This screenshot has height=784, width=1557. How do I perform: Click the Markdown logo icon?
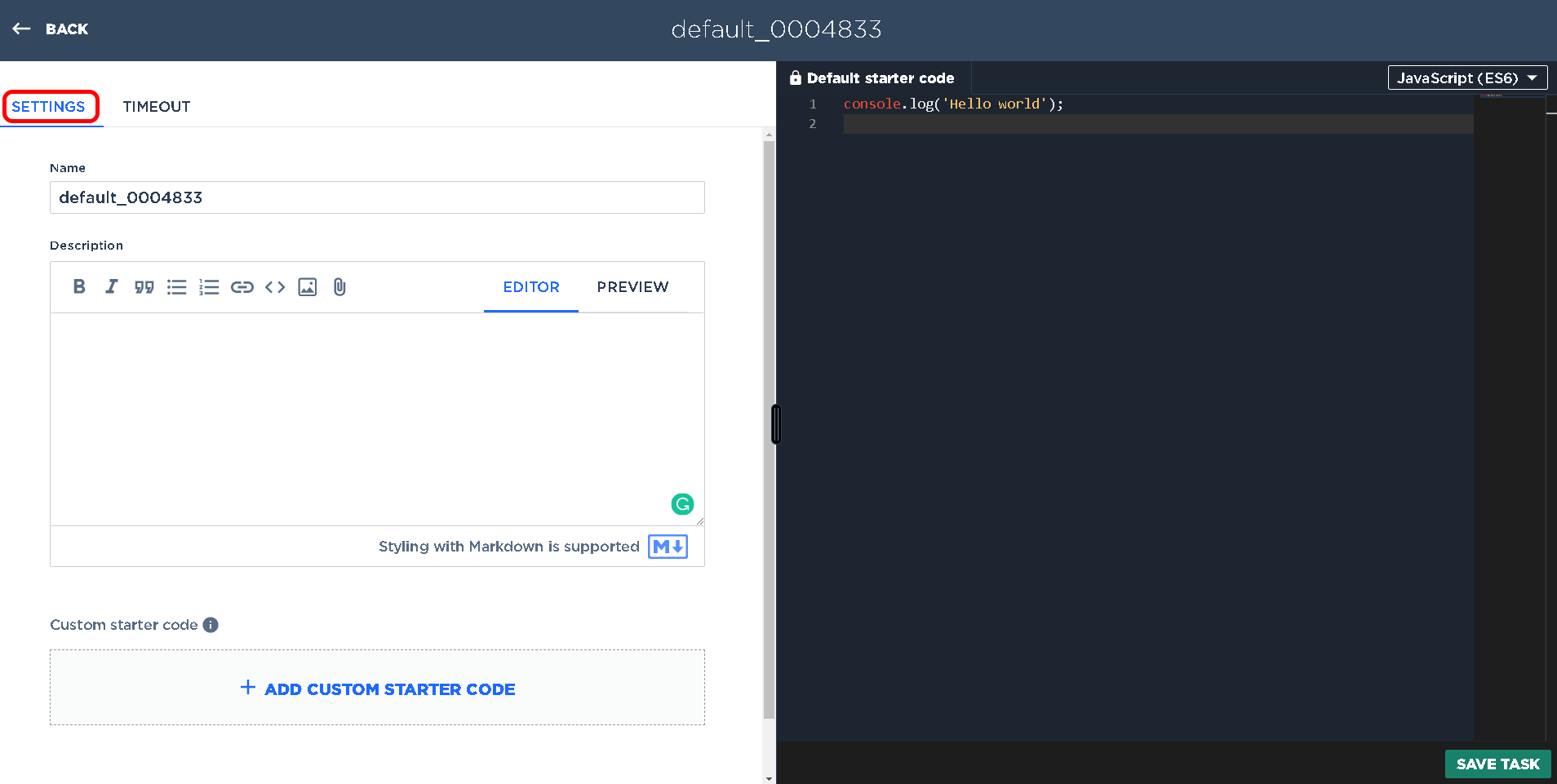tap(668, 547)
